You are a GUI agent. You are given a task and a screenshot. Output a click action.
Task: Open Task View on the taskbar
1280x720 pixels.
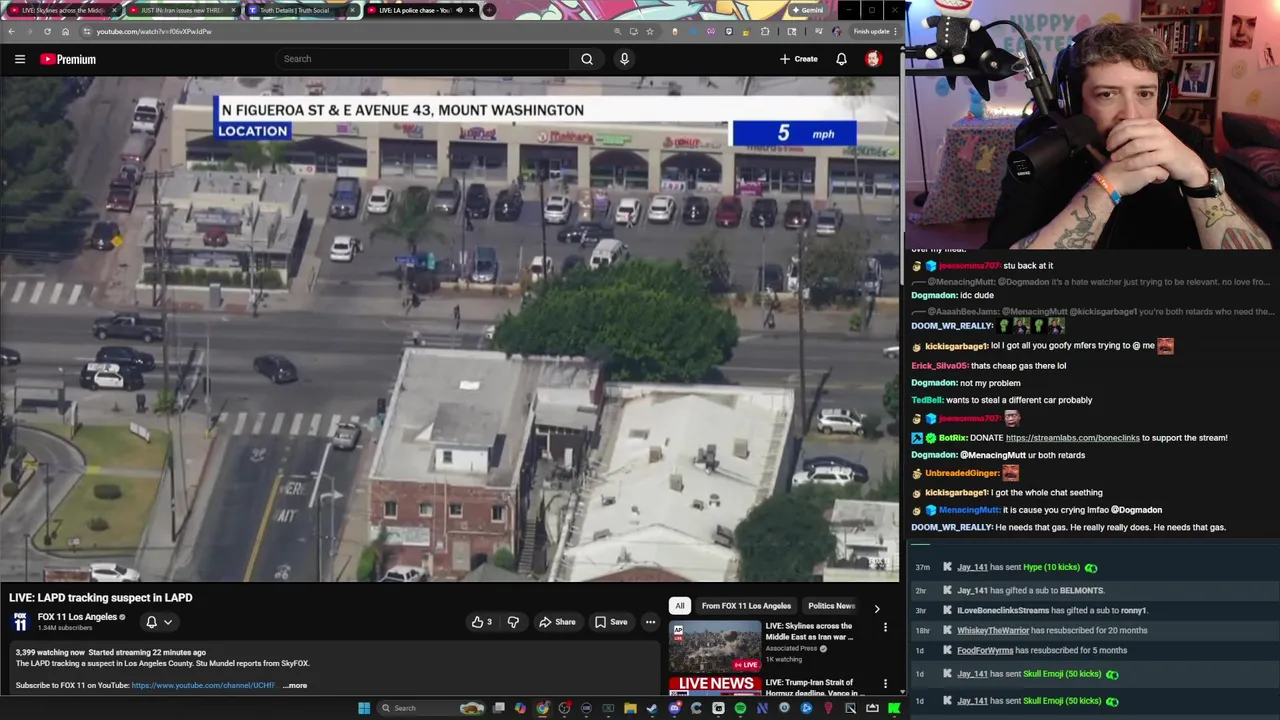499,708
